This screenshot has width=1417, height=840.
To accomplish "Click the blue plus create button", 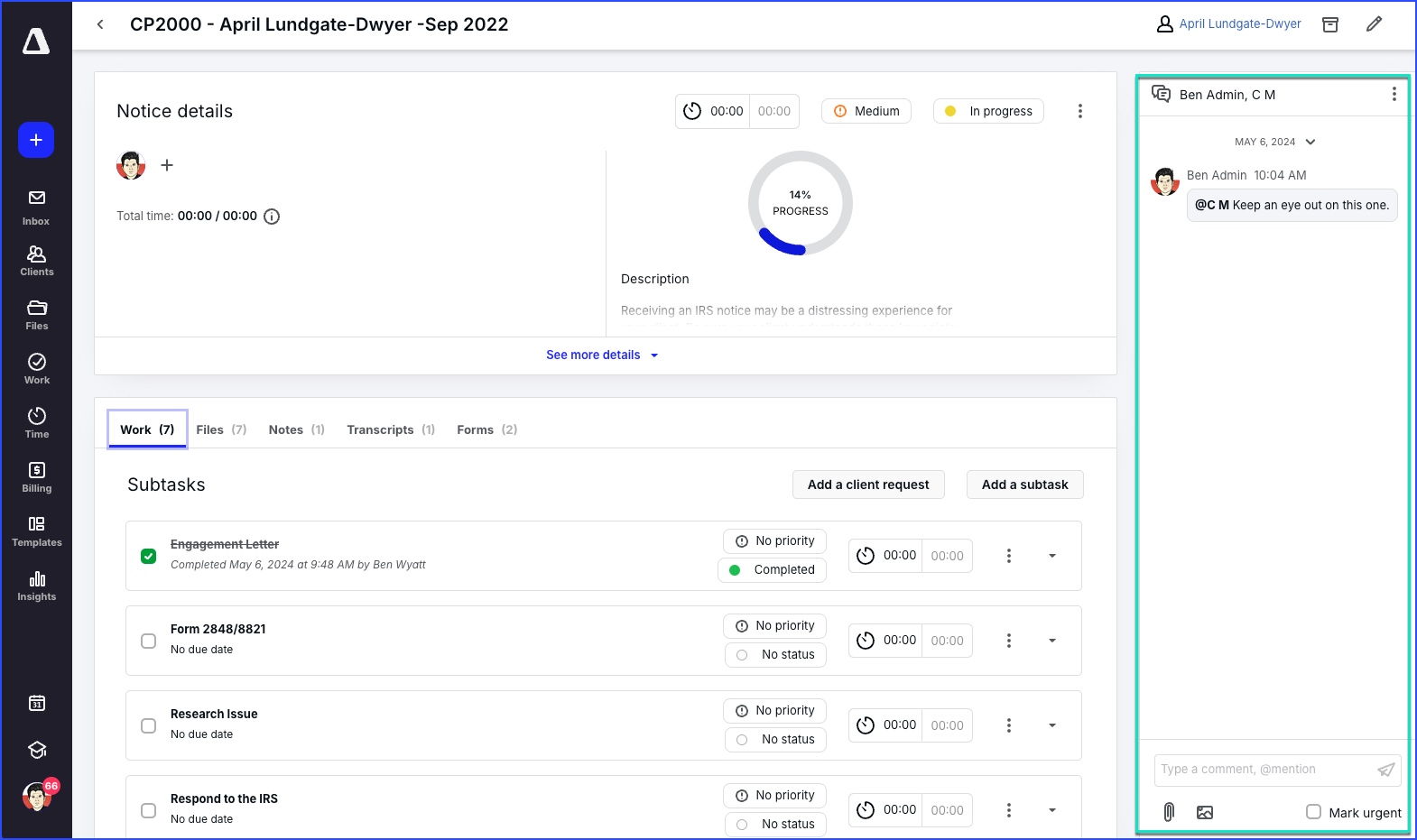I will [x=36, y=140].
